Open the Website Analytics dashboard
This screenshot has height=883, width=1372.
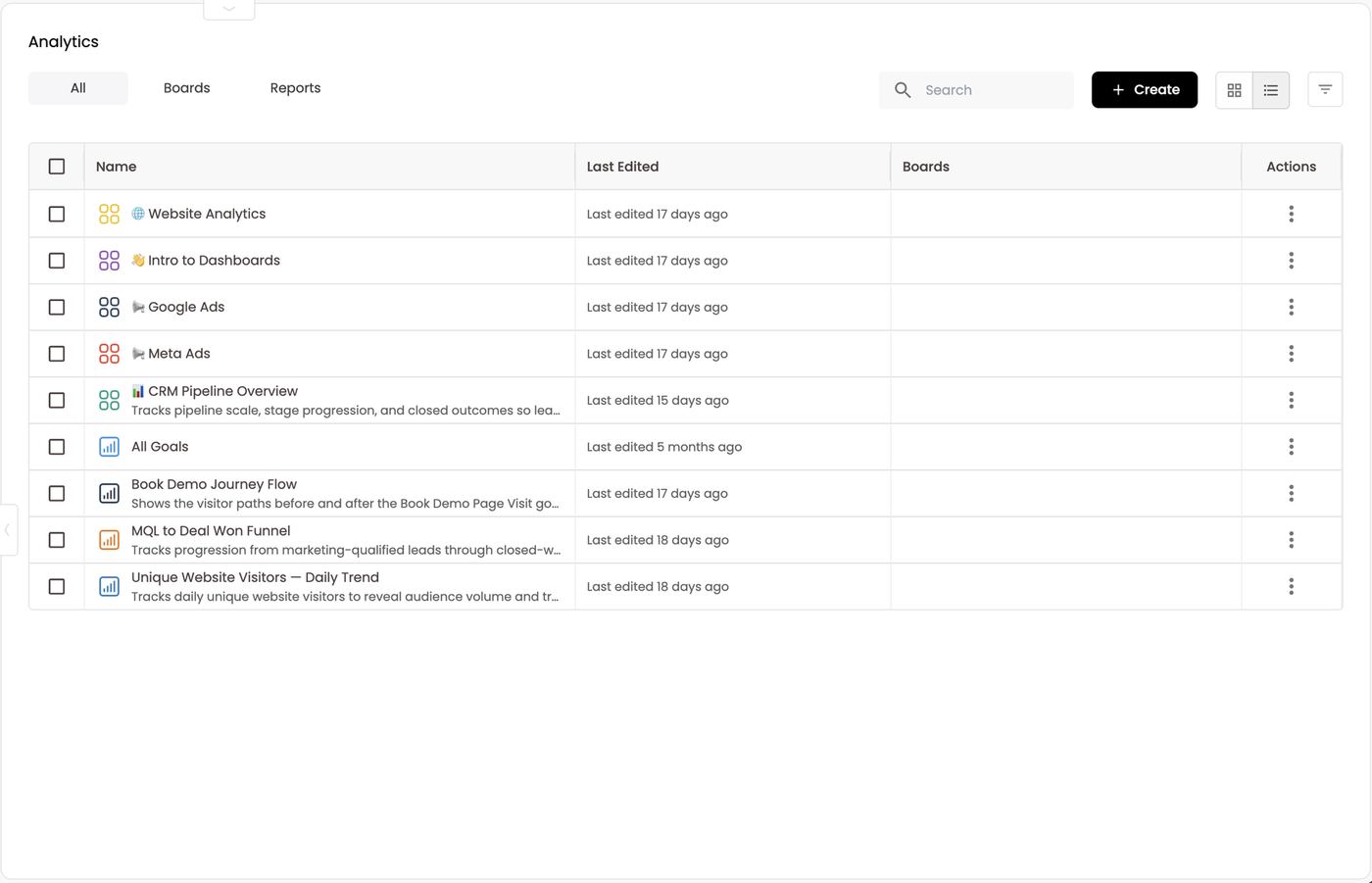point(207,214)
